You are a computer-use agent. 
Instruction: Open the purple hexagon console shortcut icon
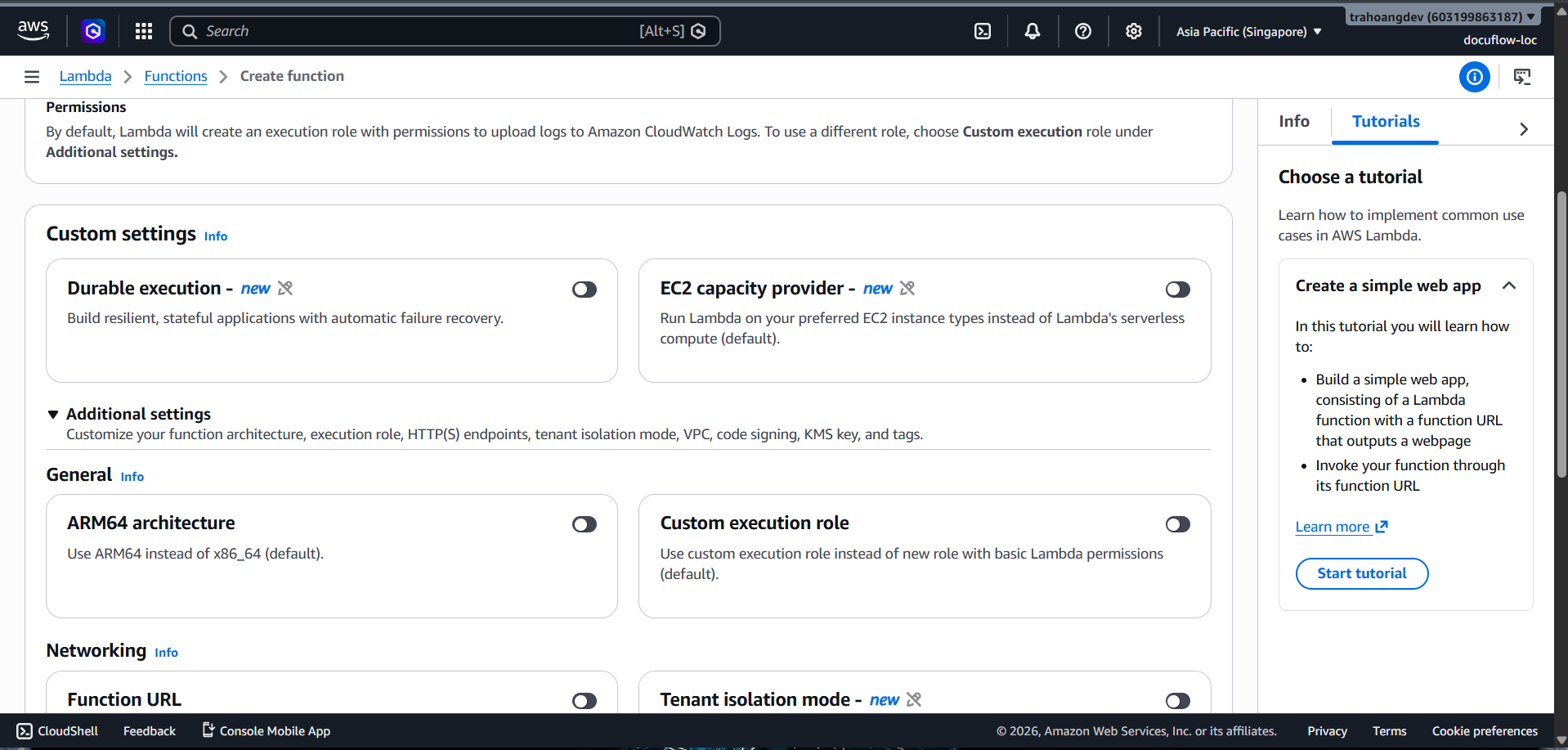(x=93, y=31)
